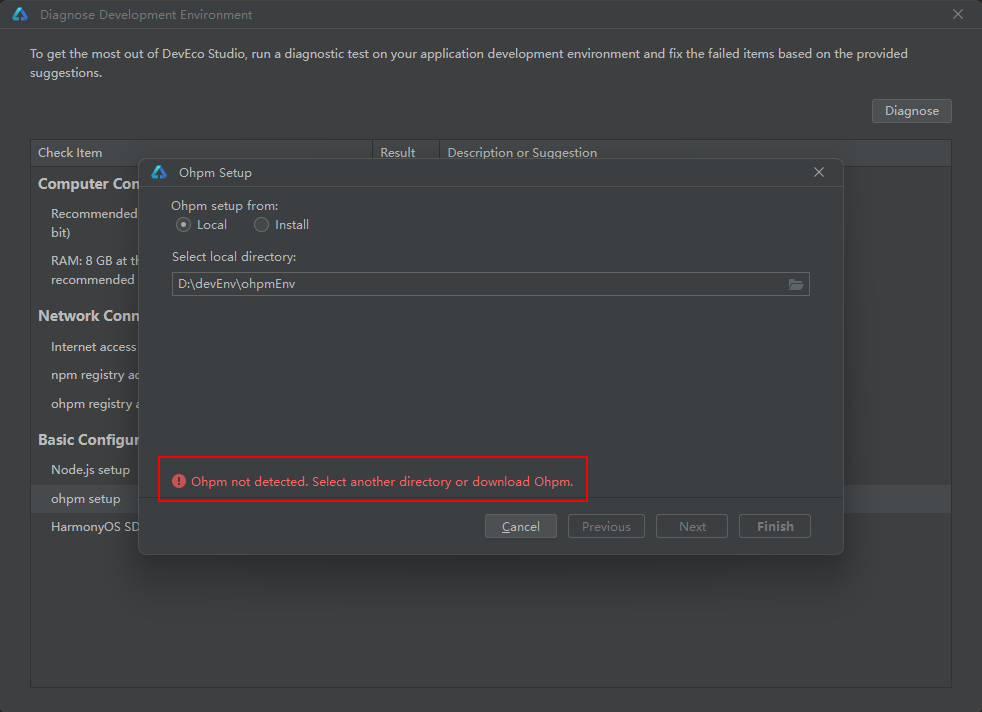Screen dimensions: 982x712
Task: Click the red error icon beside Ohpm not detected
Action: pyautogui.click(x=179, y=481)
